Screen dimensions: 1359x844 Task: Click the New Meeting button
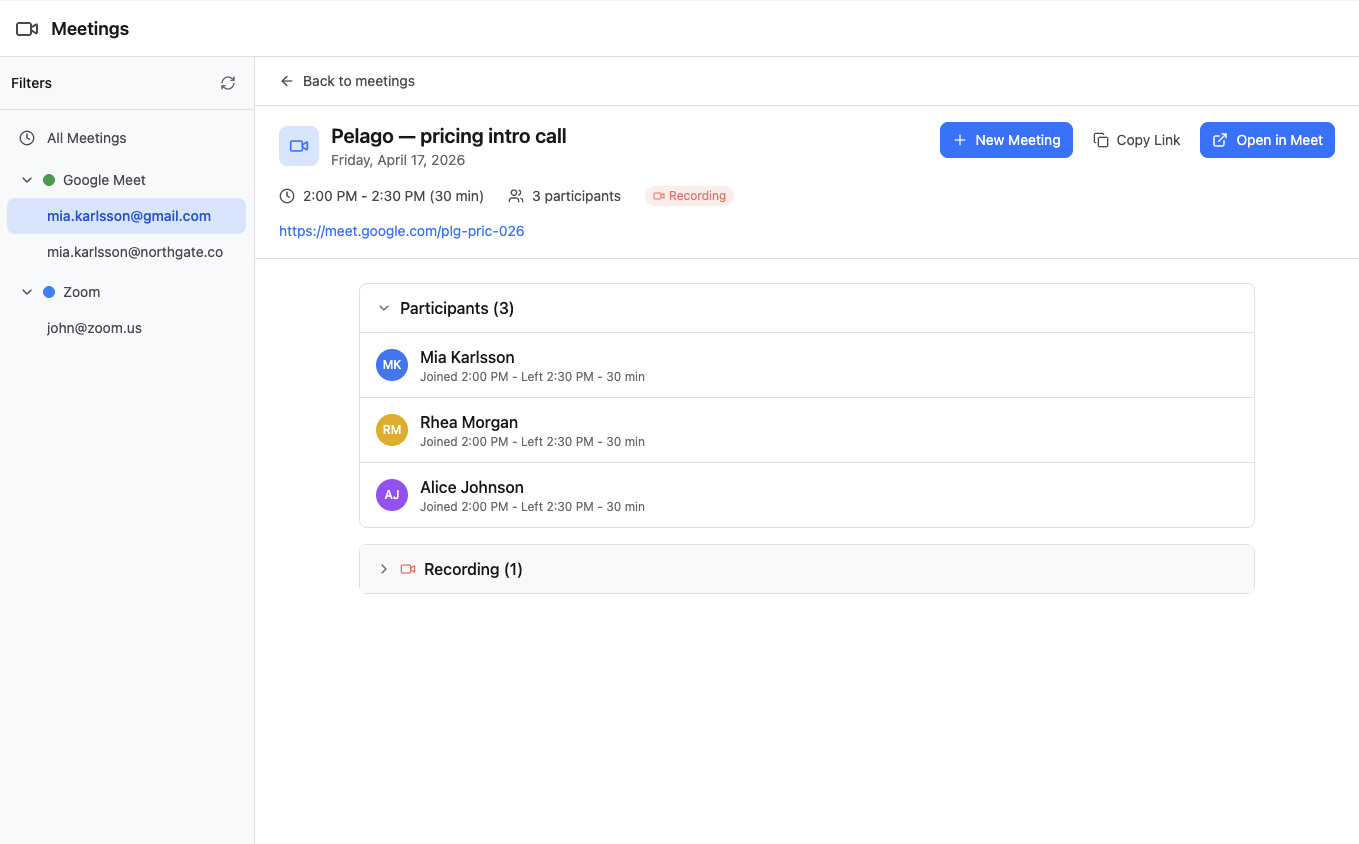pos(1006,140)
